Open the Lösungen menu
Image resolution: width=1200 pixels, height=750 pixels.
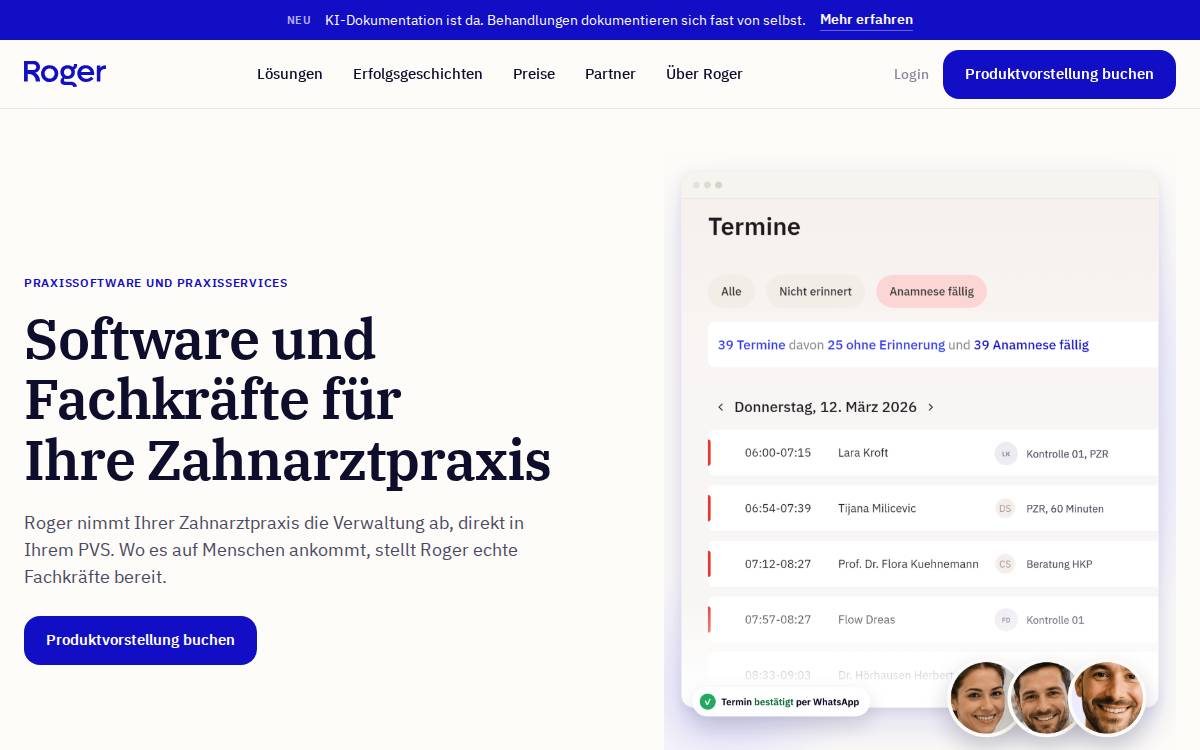pos(290,74)
